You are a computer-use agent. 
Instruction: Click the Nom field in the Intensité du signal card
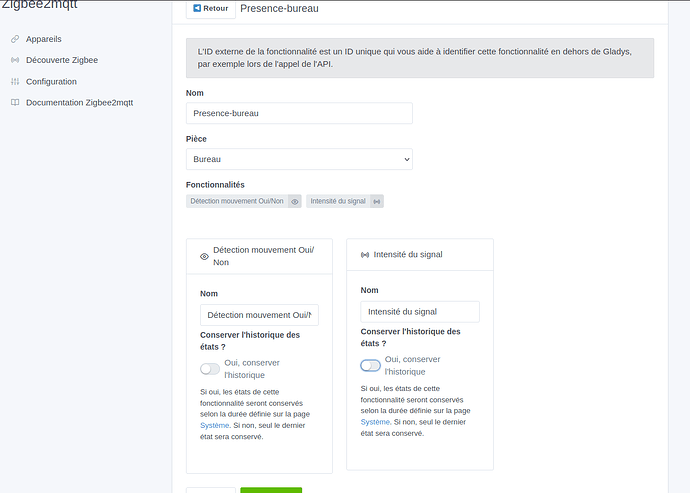pos(420,312)
